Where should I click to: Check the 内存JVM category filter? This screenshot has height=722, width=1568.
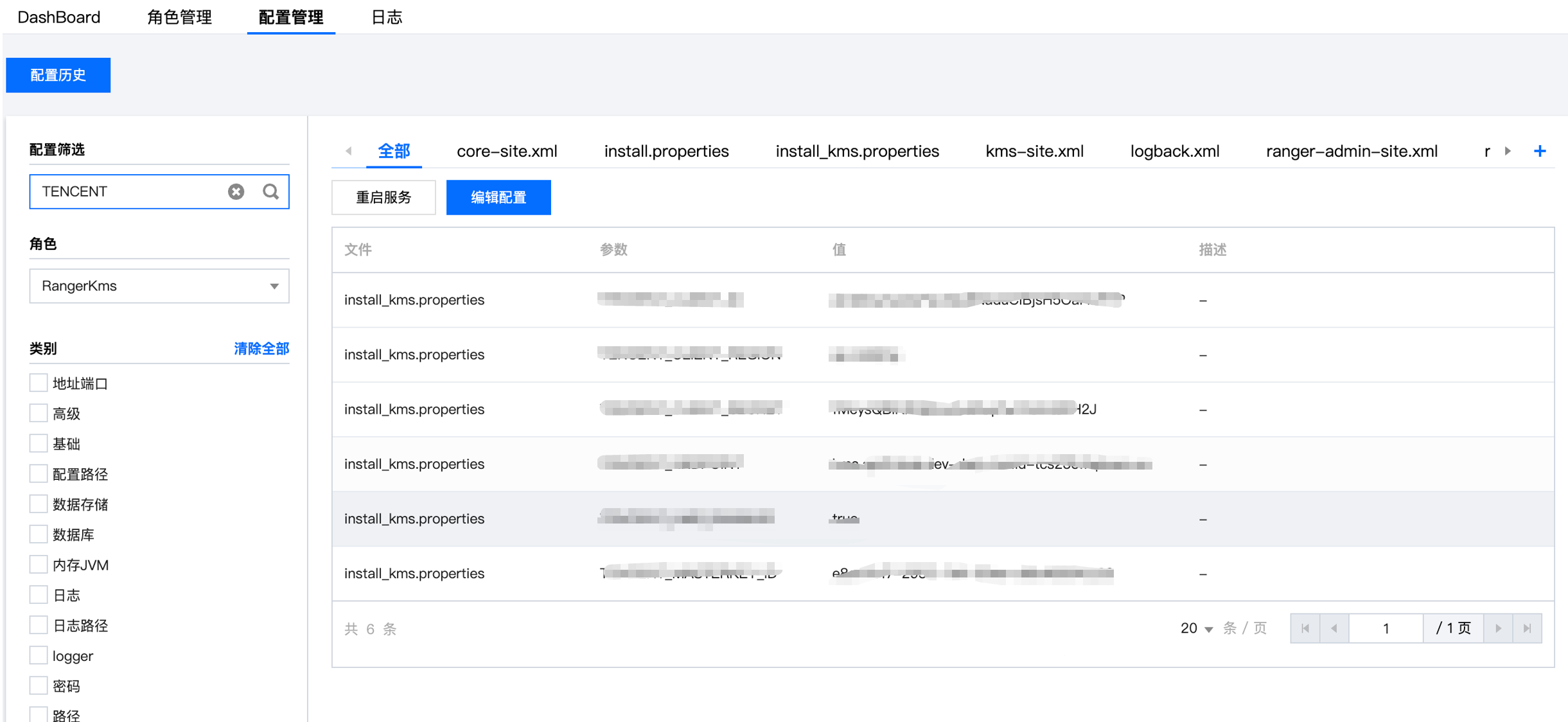pos(39,565)
